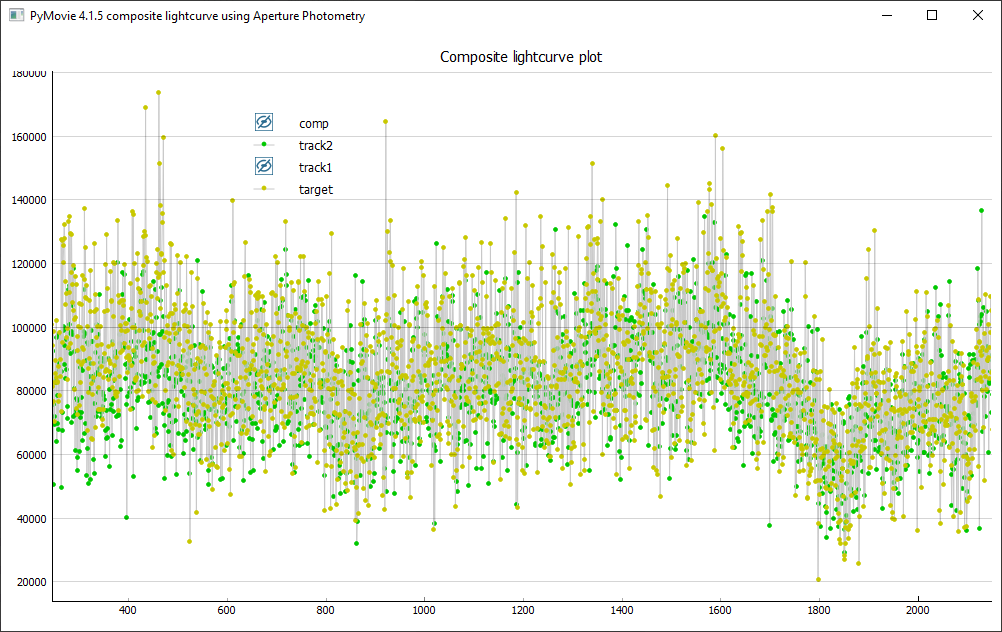
Task: Click the 'Composite lightcurve plot' title
Action: (521, 57)
